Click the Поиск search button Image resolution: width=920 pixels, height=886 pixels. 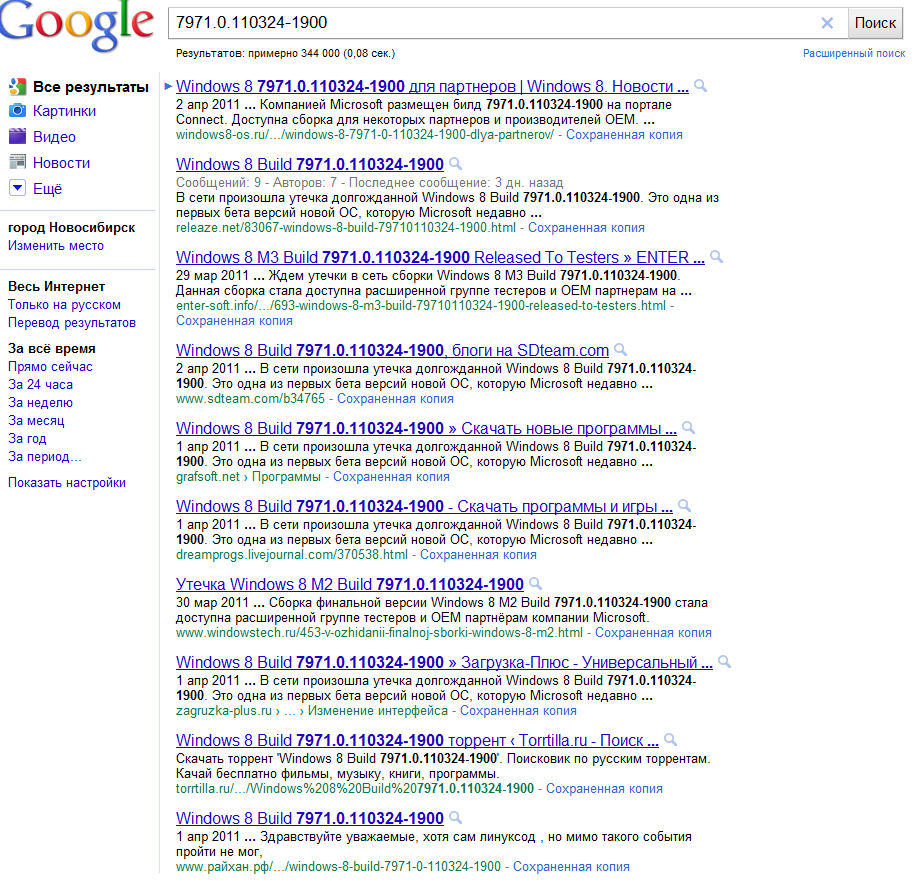pos(875,23)
